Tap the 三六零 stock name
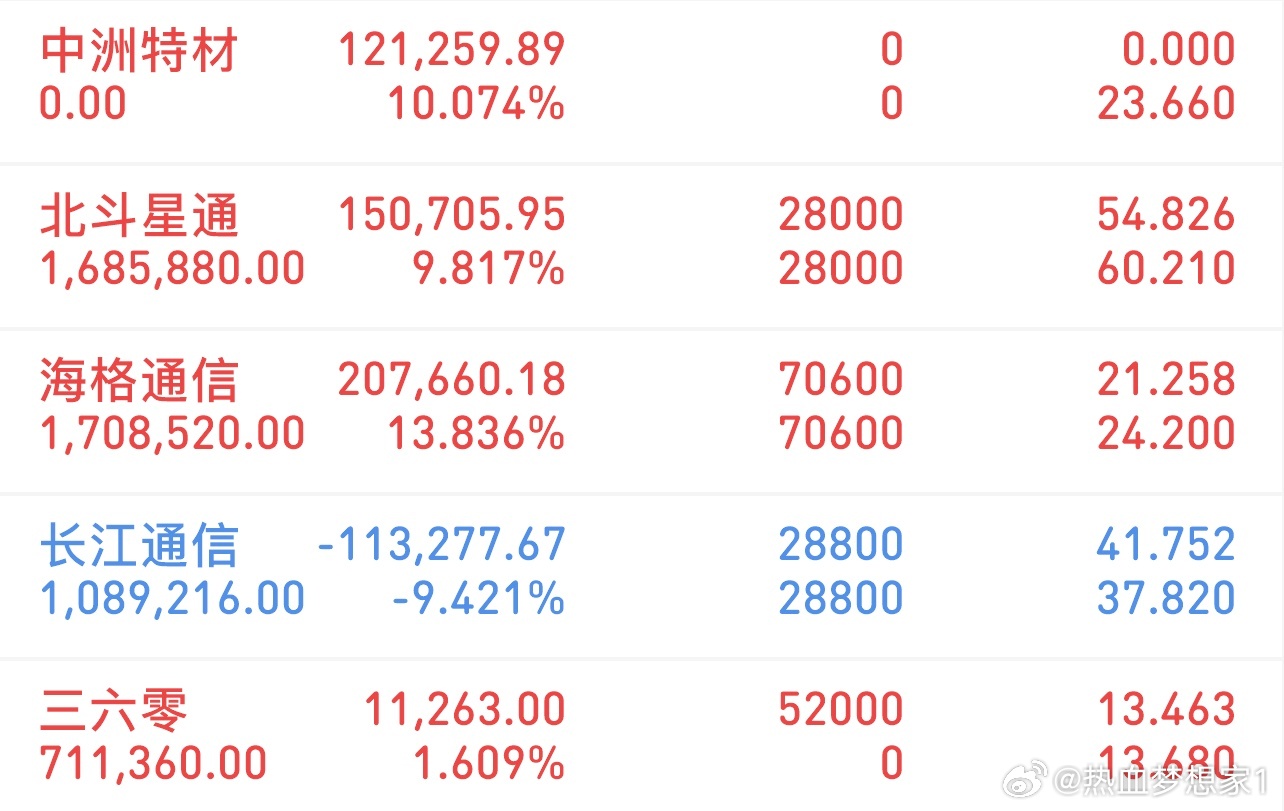 (114, 710)
